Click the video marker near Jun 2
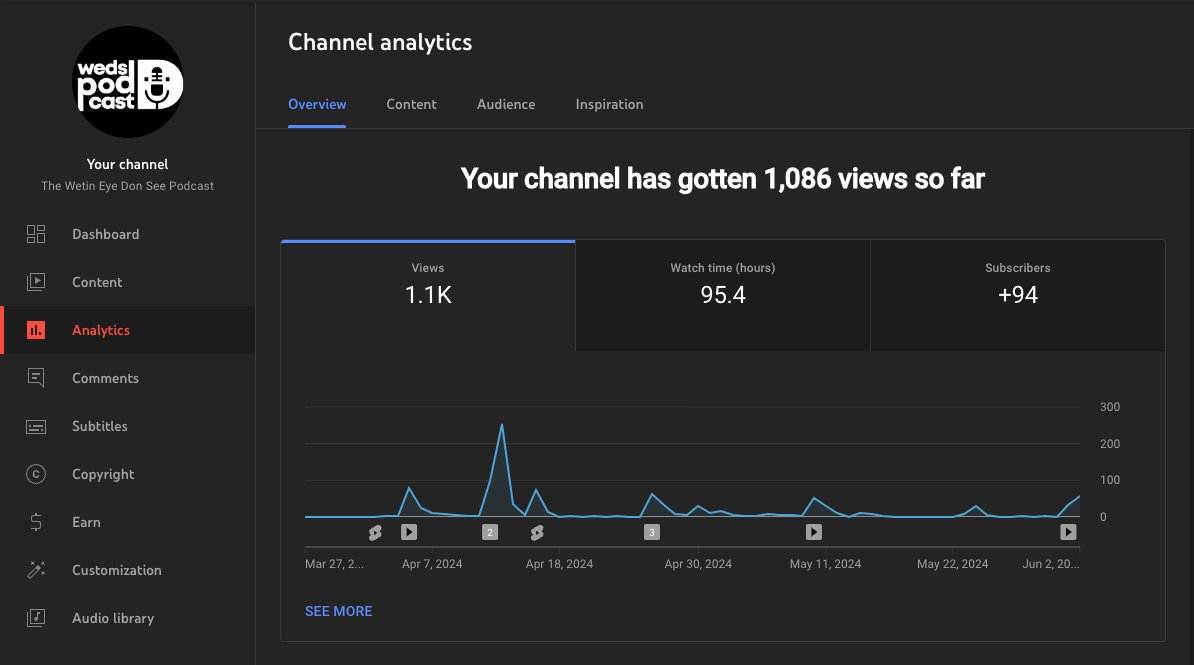The image size is (1194, 665). [1068, 532]
